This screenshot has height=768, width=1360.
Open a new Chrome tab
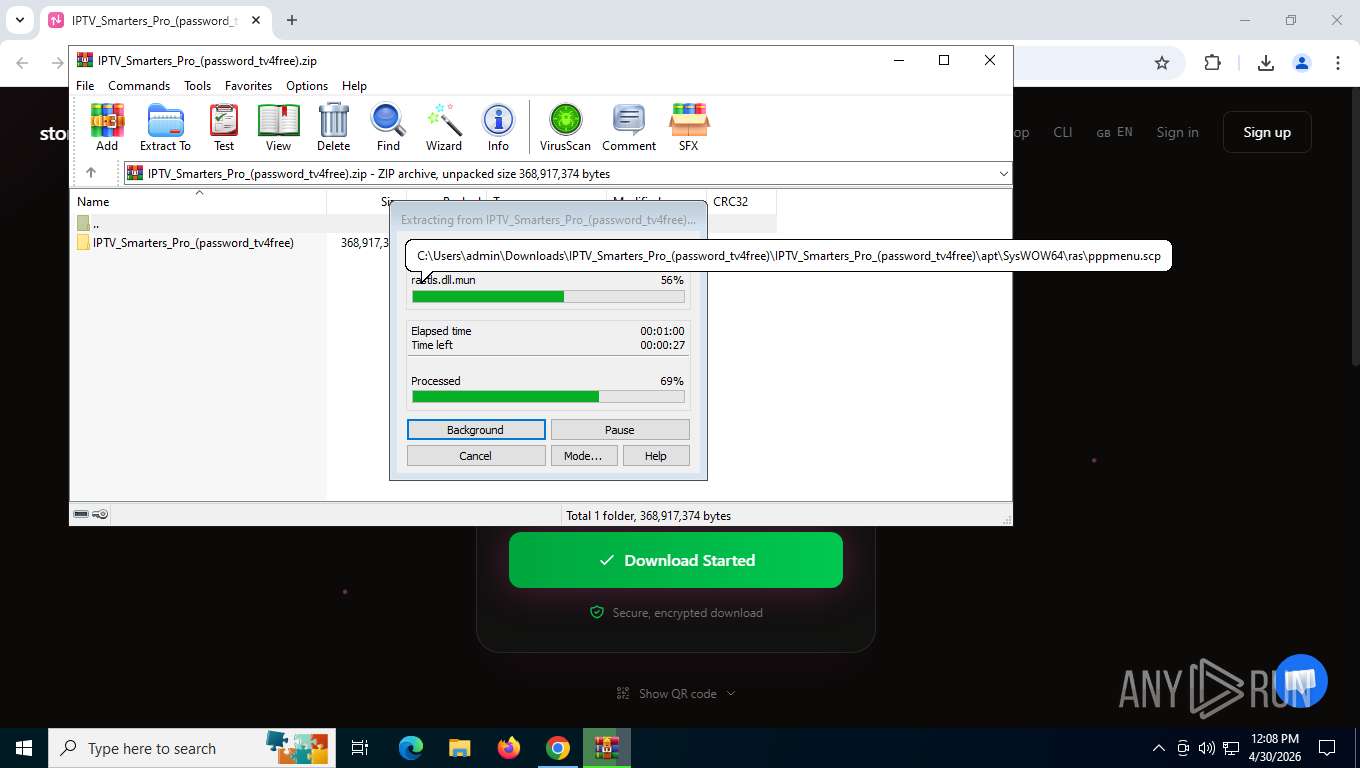(292, 20)
